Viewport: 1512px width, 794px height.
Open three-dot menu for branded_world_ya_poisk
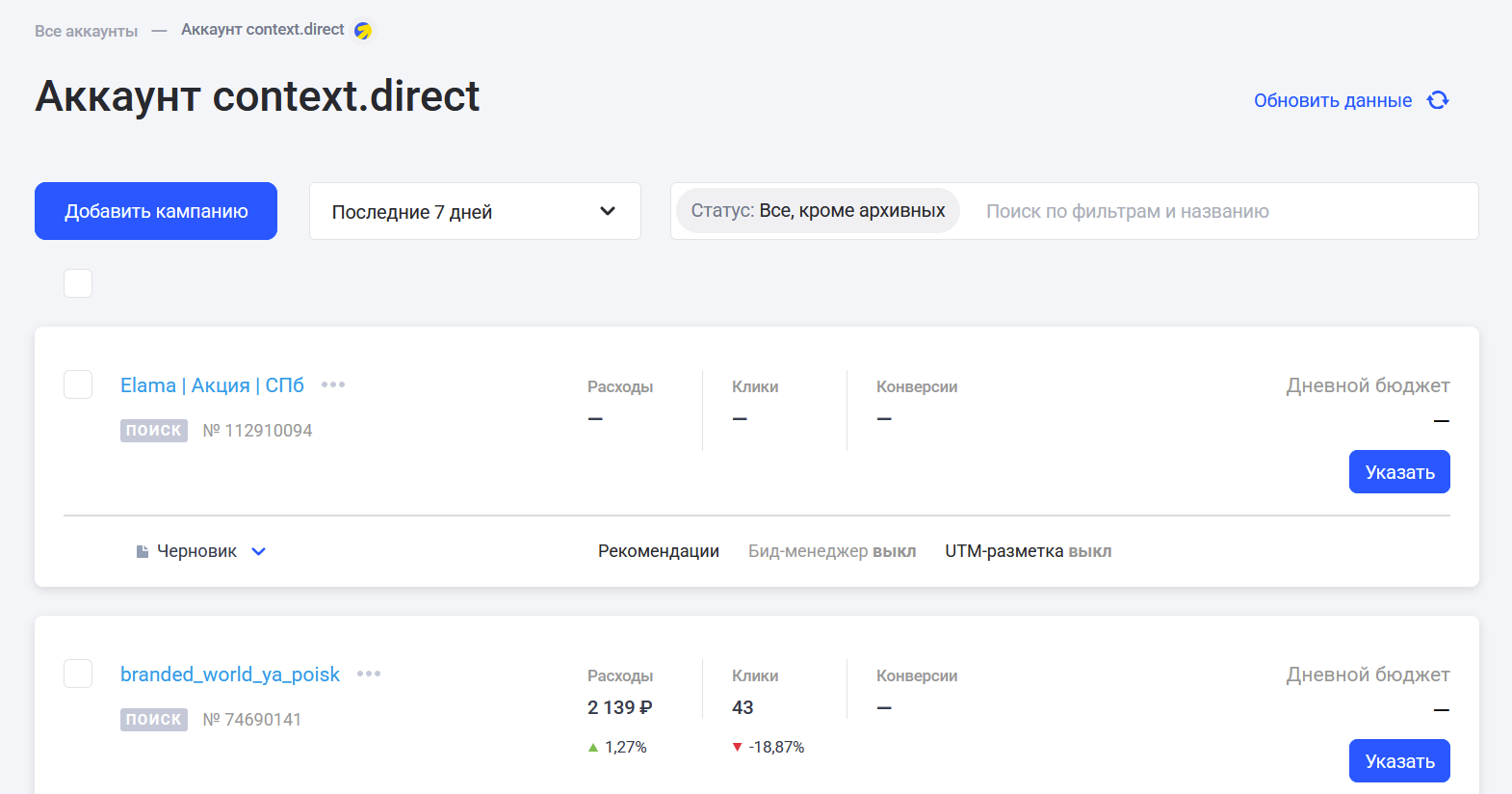click(x=369, y=674)
